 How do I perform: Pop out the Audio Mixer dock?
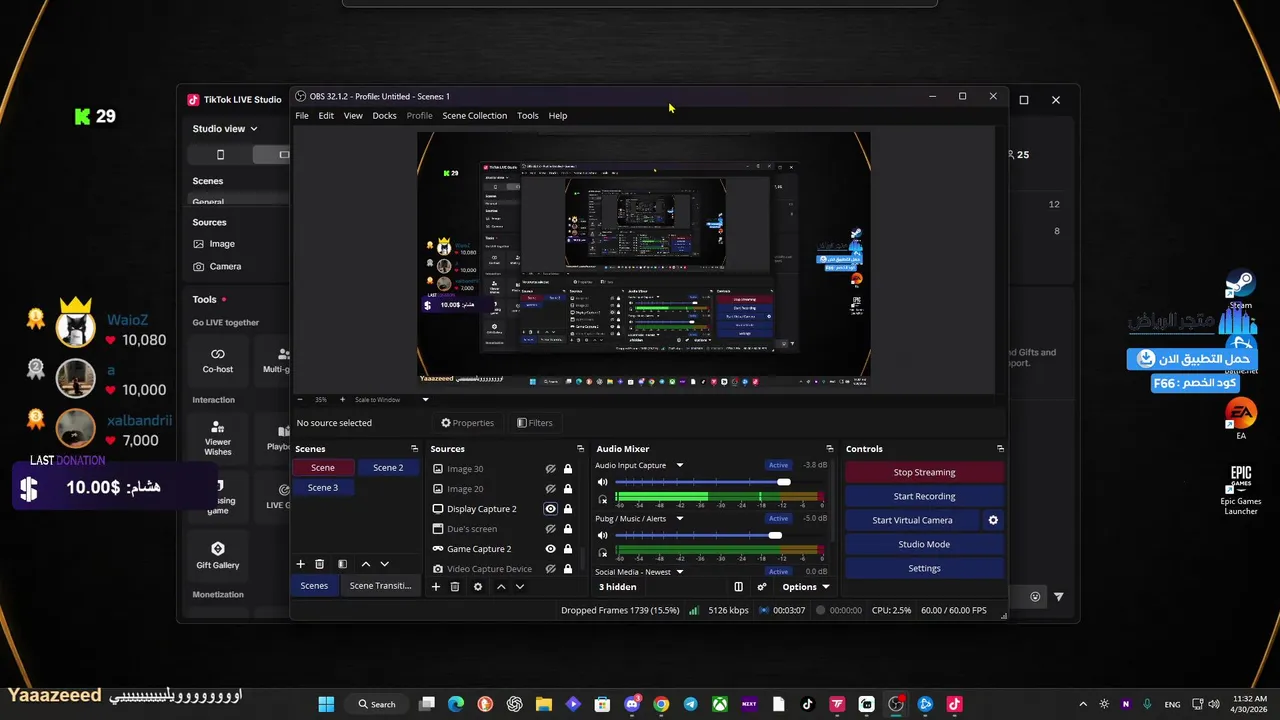click(829, 449)
